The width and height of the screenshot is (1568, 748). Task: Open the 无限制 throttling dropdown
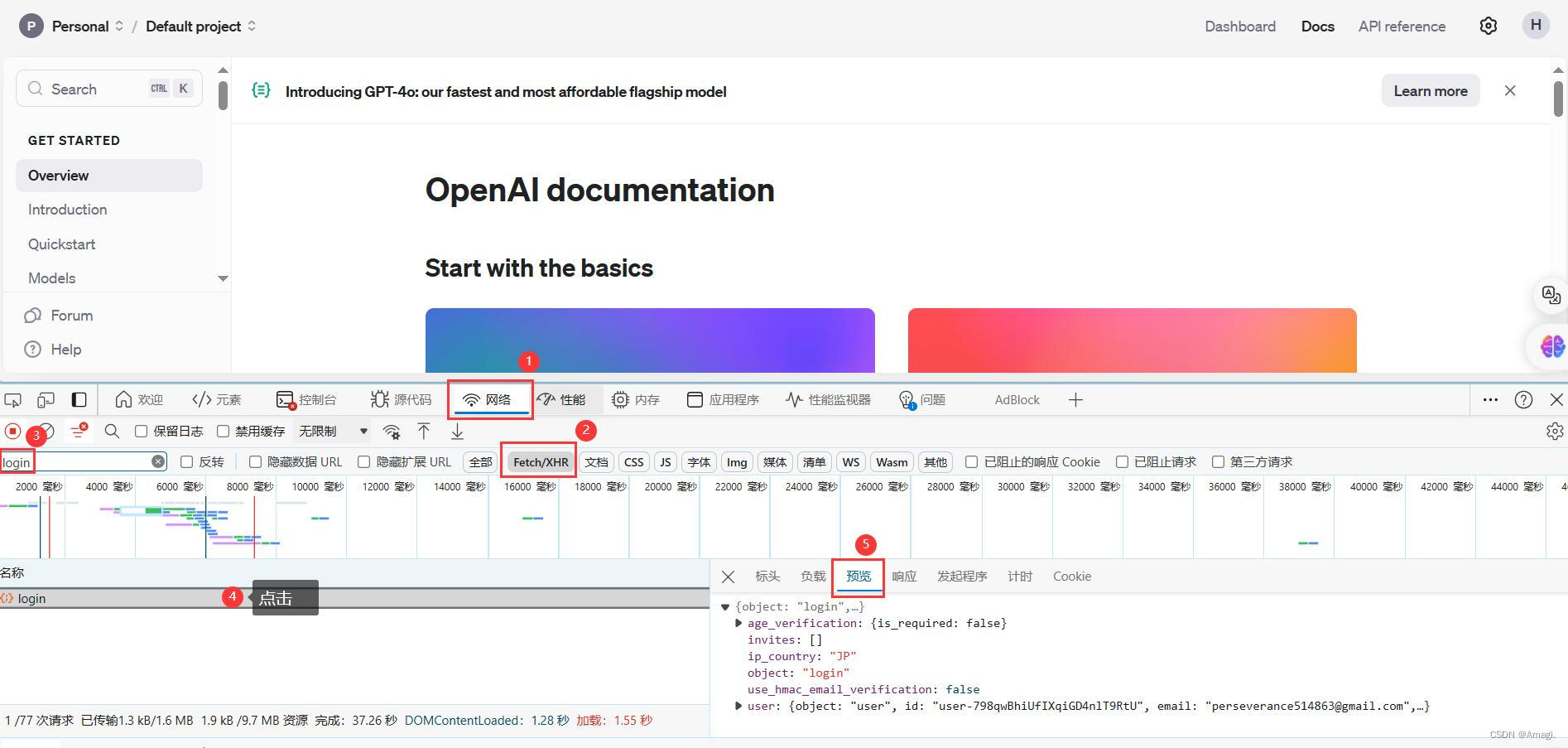coord(333,431)
